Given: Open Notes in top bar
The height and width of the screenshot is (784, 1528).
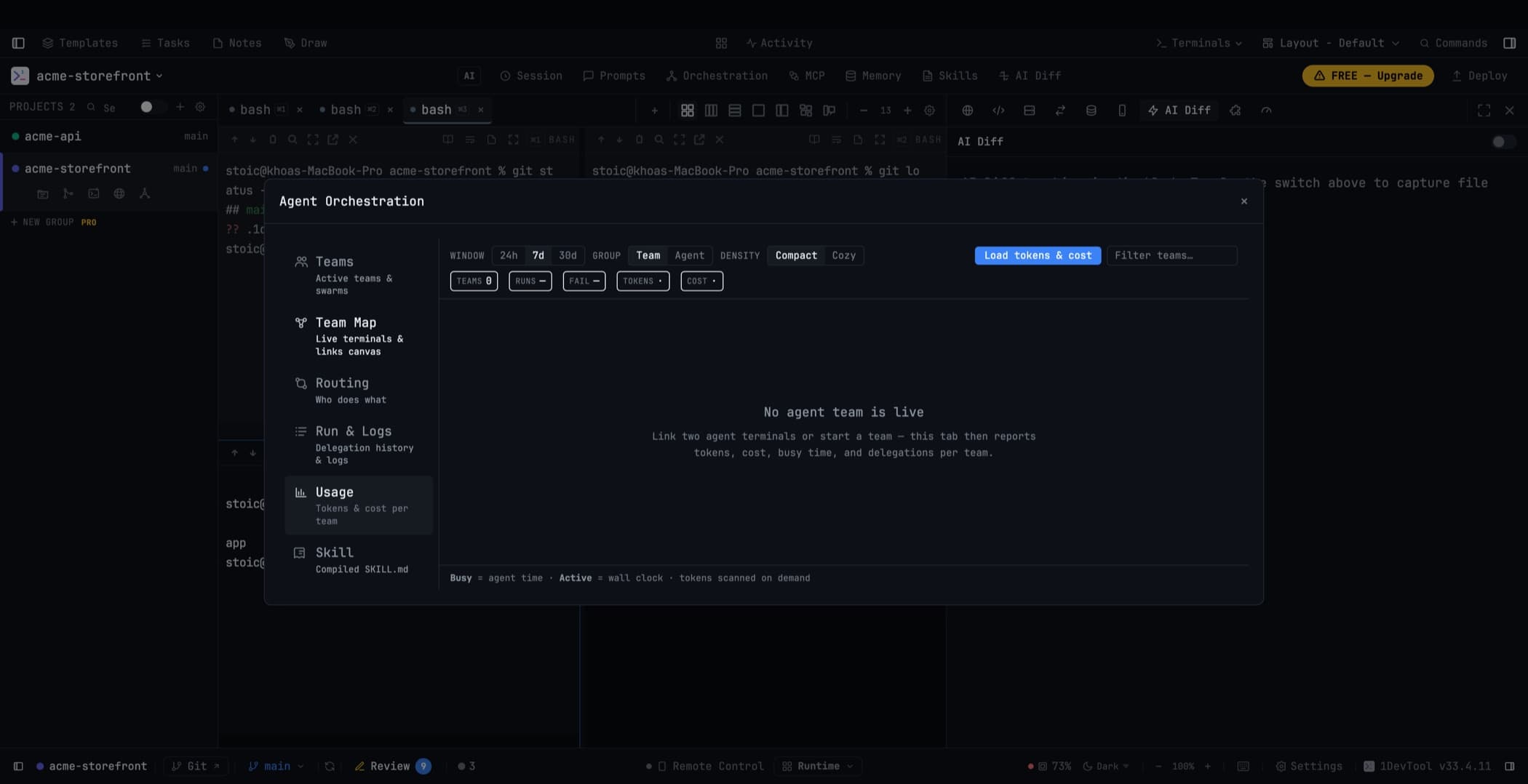Looking at the screenshot, I should click(x=237, y=43).
